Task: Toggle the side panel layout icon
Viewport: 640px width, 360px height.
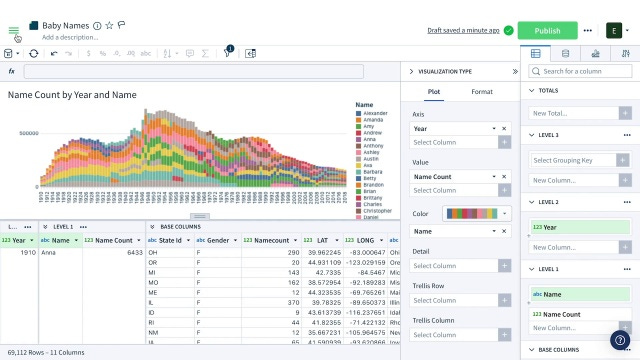Action: 250,53
